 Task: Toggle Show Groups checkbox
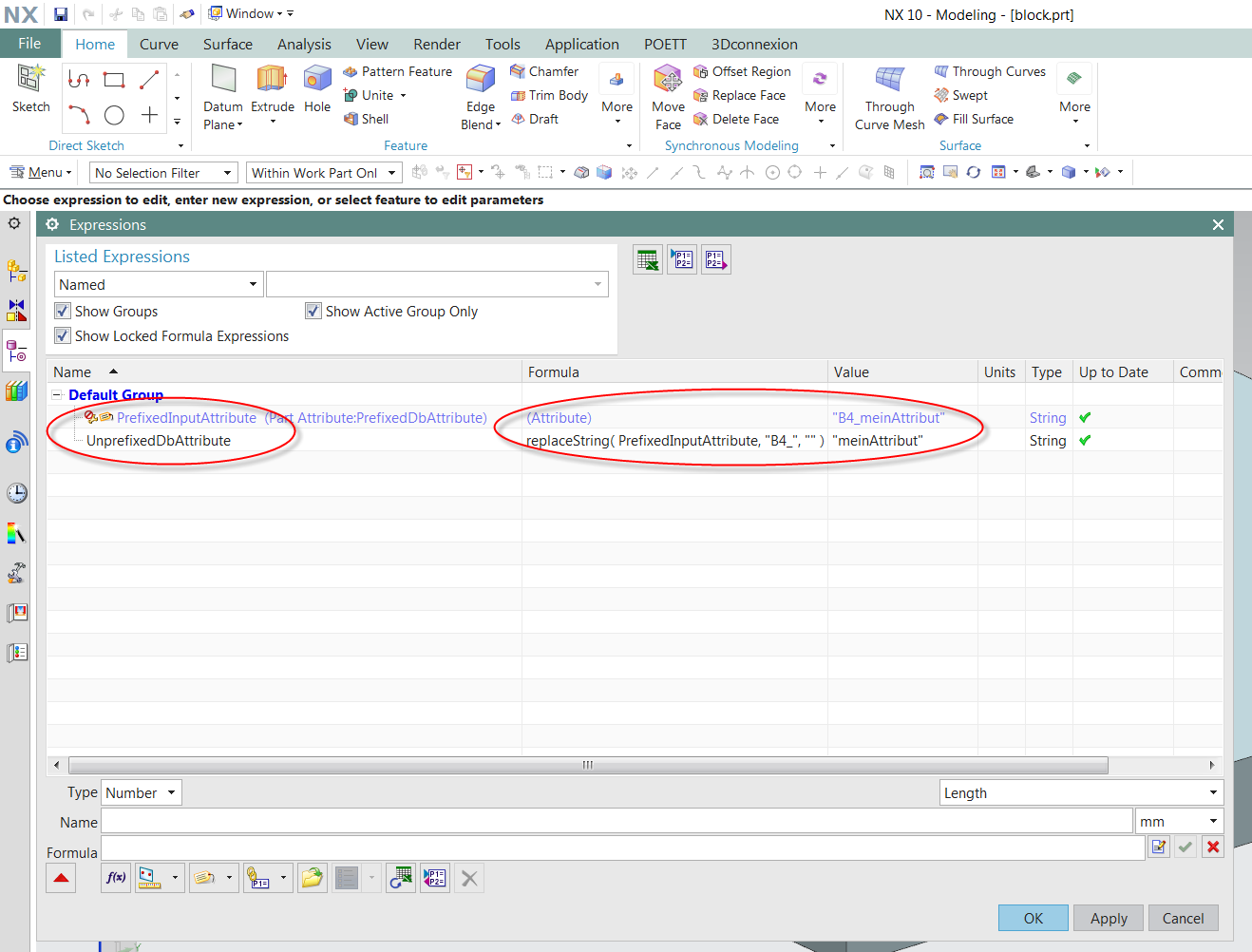63,311
